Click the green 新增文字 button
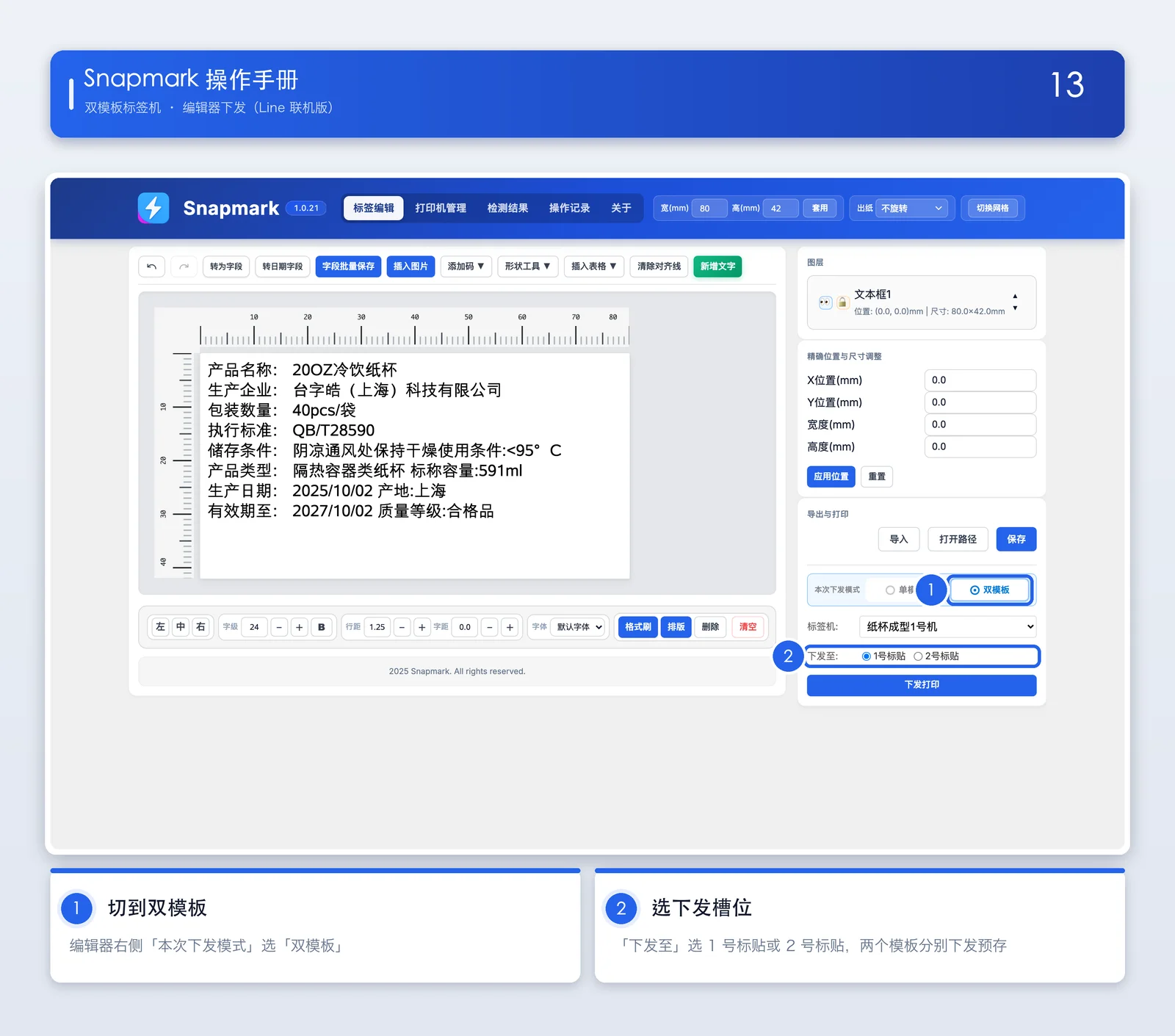 tap(717, 267)
